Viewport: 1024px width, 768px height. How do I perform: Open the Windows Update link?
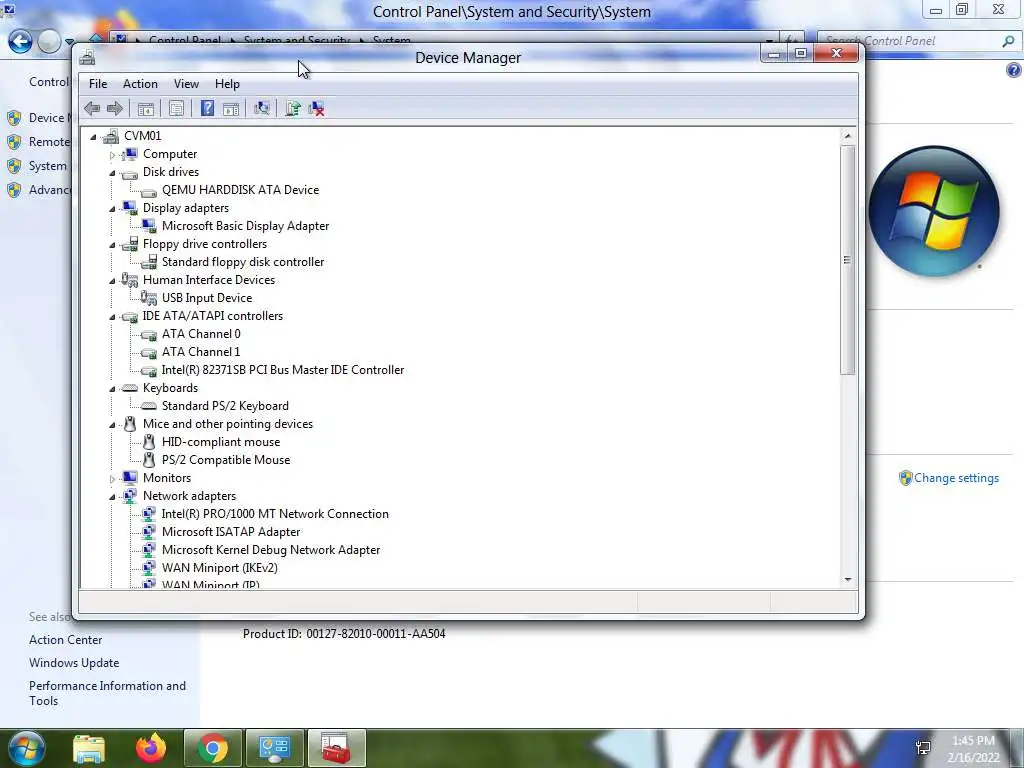74,663
